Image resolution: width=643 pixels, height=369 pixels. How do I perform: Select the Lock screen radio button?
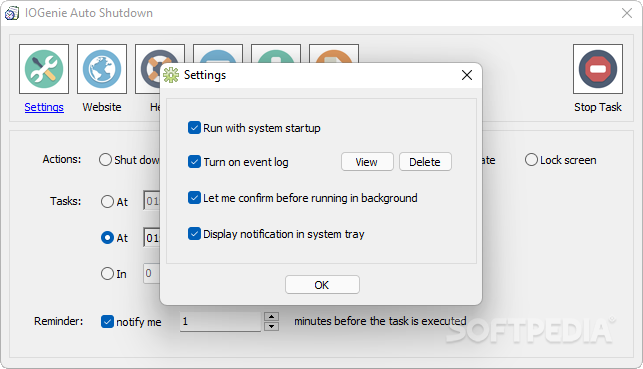tap(531, 159)
